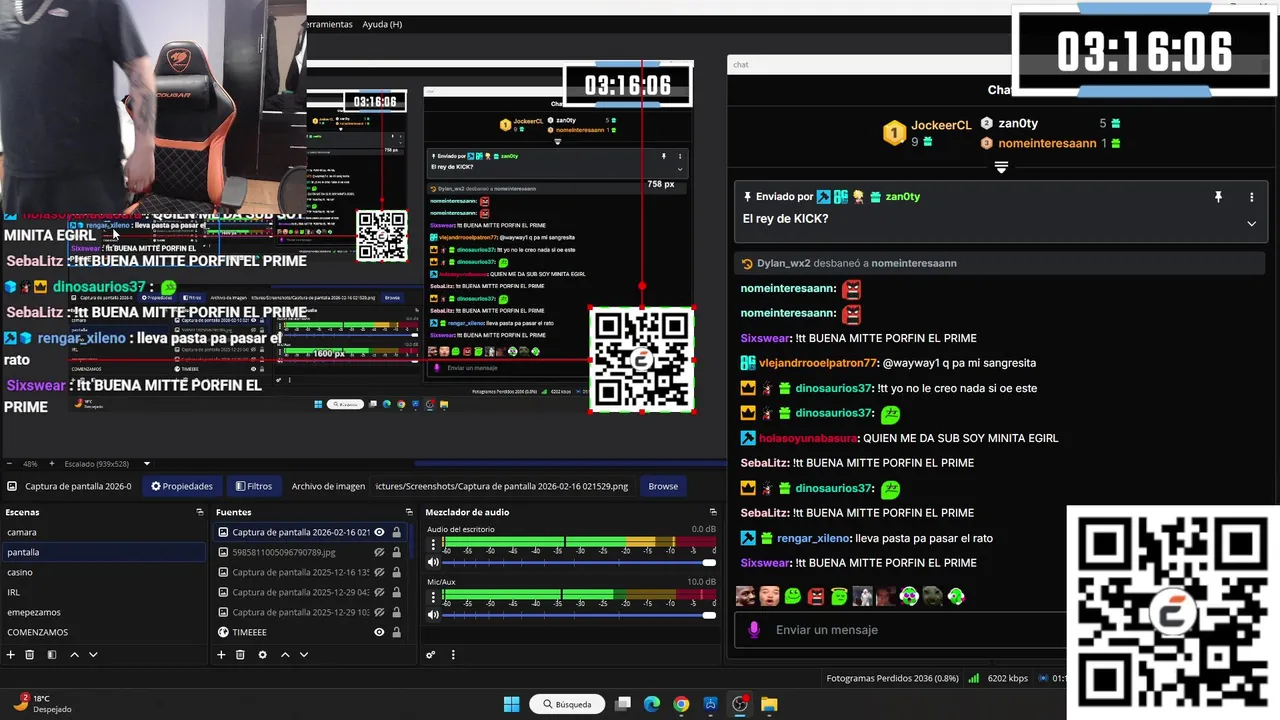Open Windows Start menu
1280x720 pixels.
[x=511, y=704]
